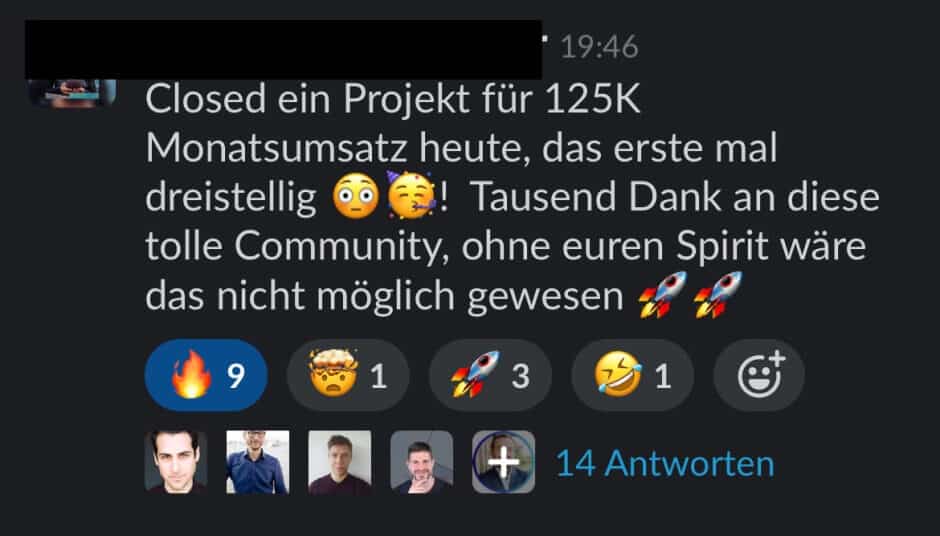Add the rolling-laughing emoji reaction
This screenshot has height=536, width=940.
click(x=632, y=375)
